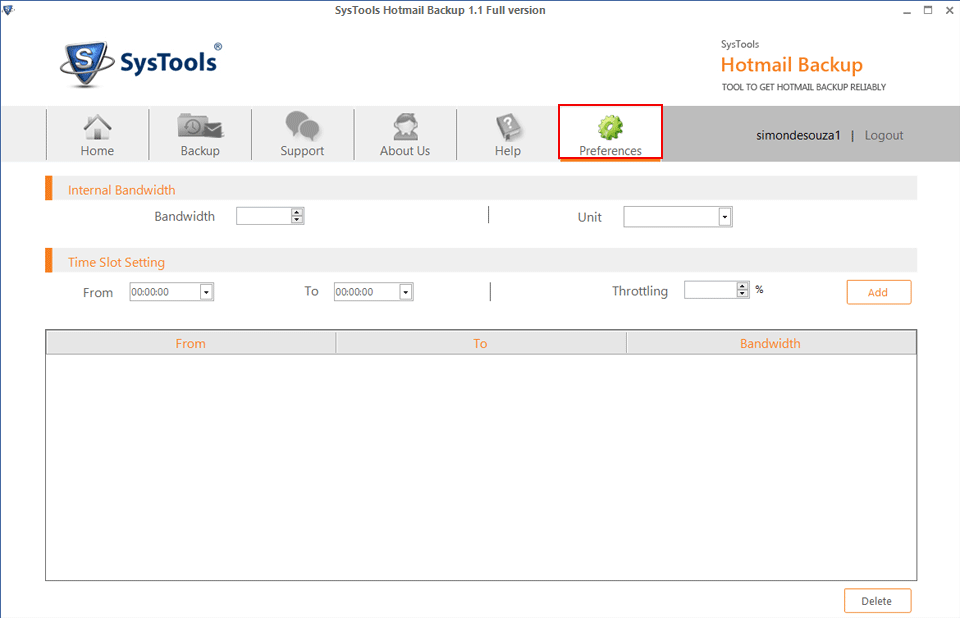The height and width of the screenshot is (618, 960).
Task: Click into the Throttling percentage field
Action: 711,290
